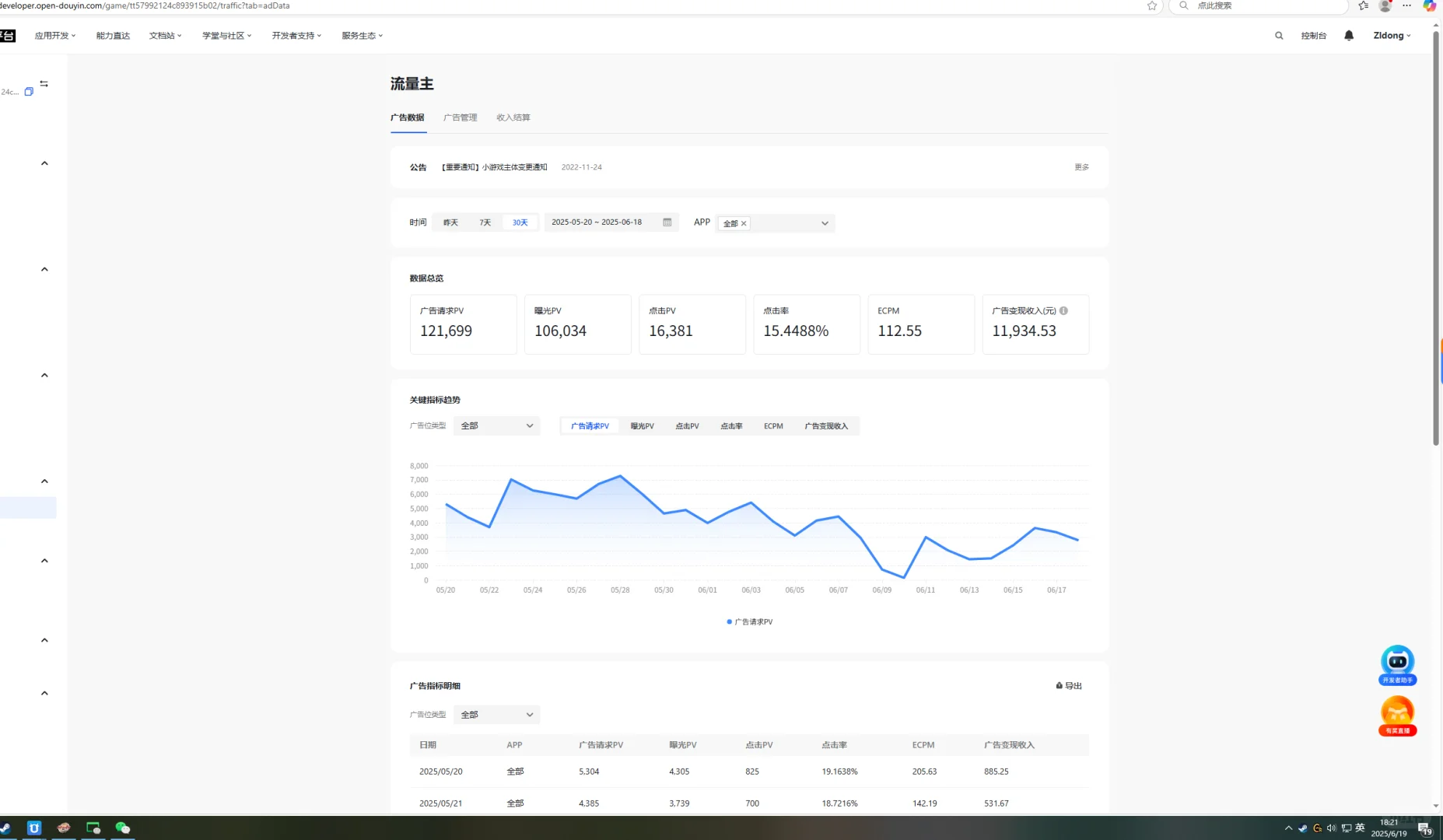1443x840 pixels.
Task: Open the ZIdong account dropdown
Action: 1392,36
